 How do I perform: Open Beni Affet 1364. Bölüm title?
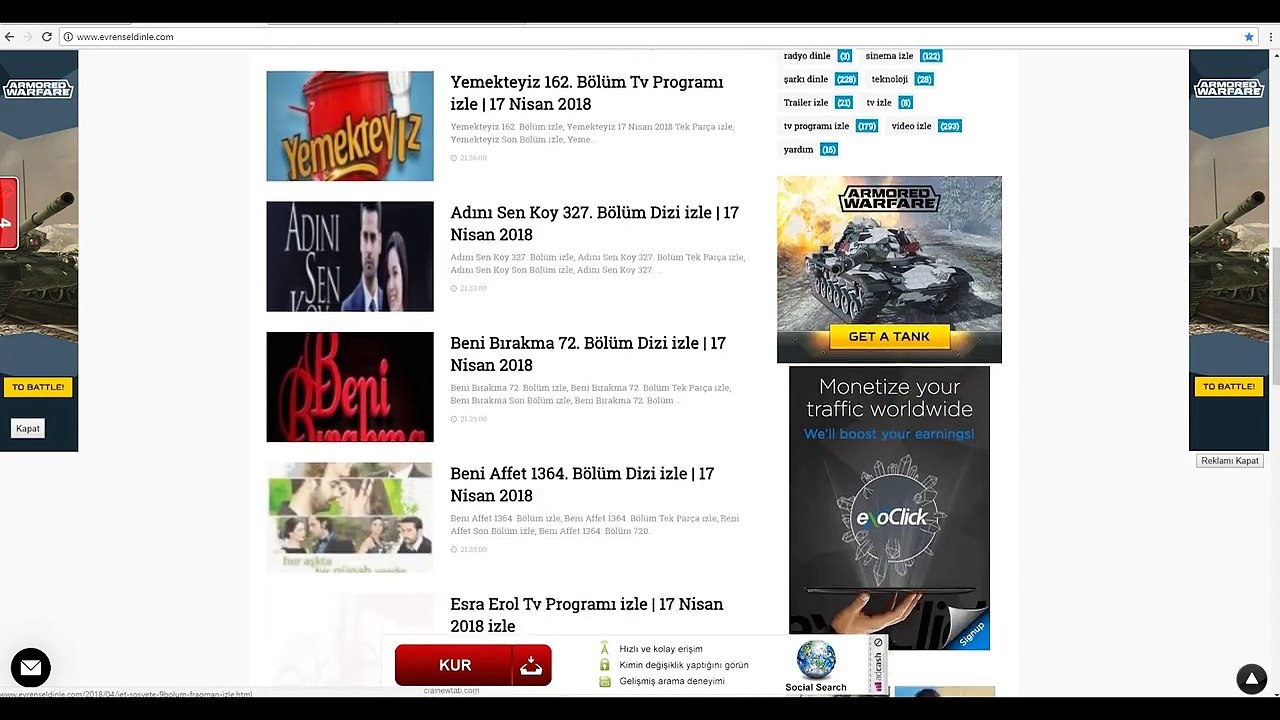(582, 484)
